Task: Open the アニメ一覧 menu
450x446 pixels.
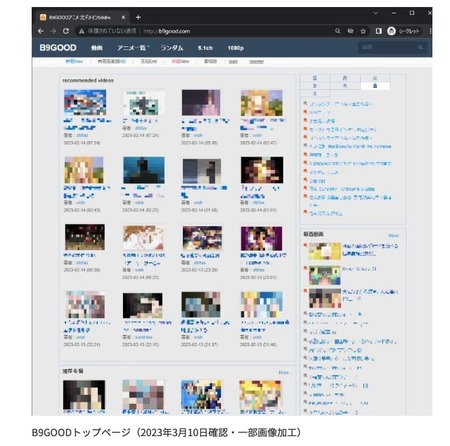Action: (x=132, y=48)
